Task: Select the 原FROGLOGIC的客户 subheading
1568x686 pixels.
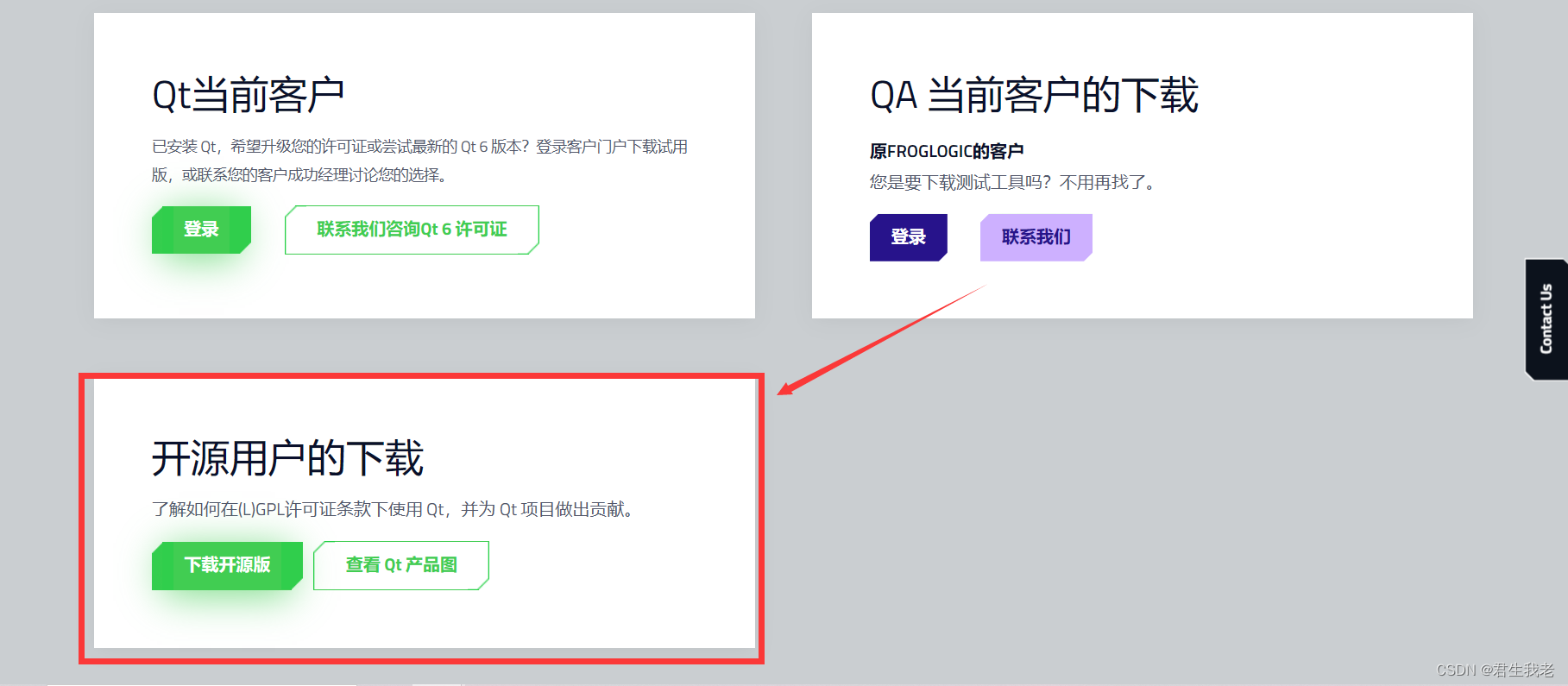Action: (x=947, y=152)
